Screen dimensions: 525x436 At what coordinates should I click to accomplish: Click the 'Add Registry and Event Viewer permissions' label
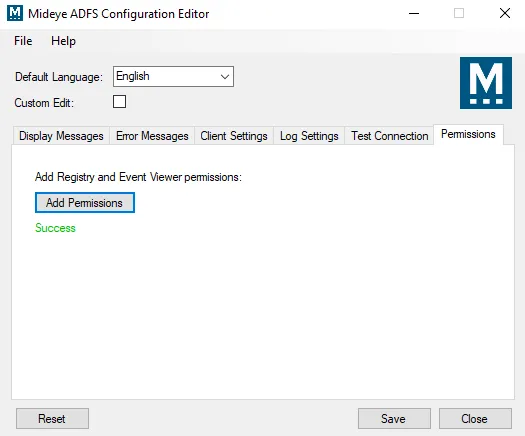[138, 177]
